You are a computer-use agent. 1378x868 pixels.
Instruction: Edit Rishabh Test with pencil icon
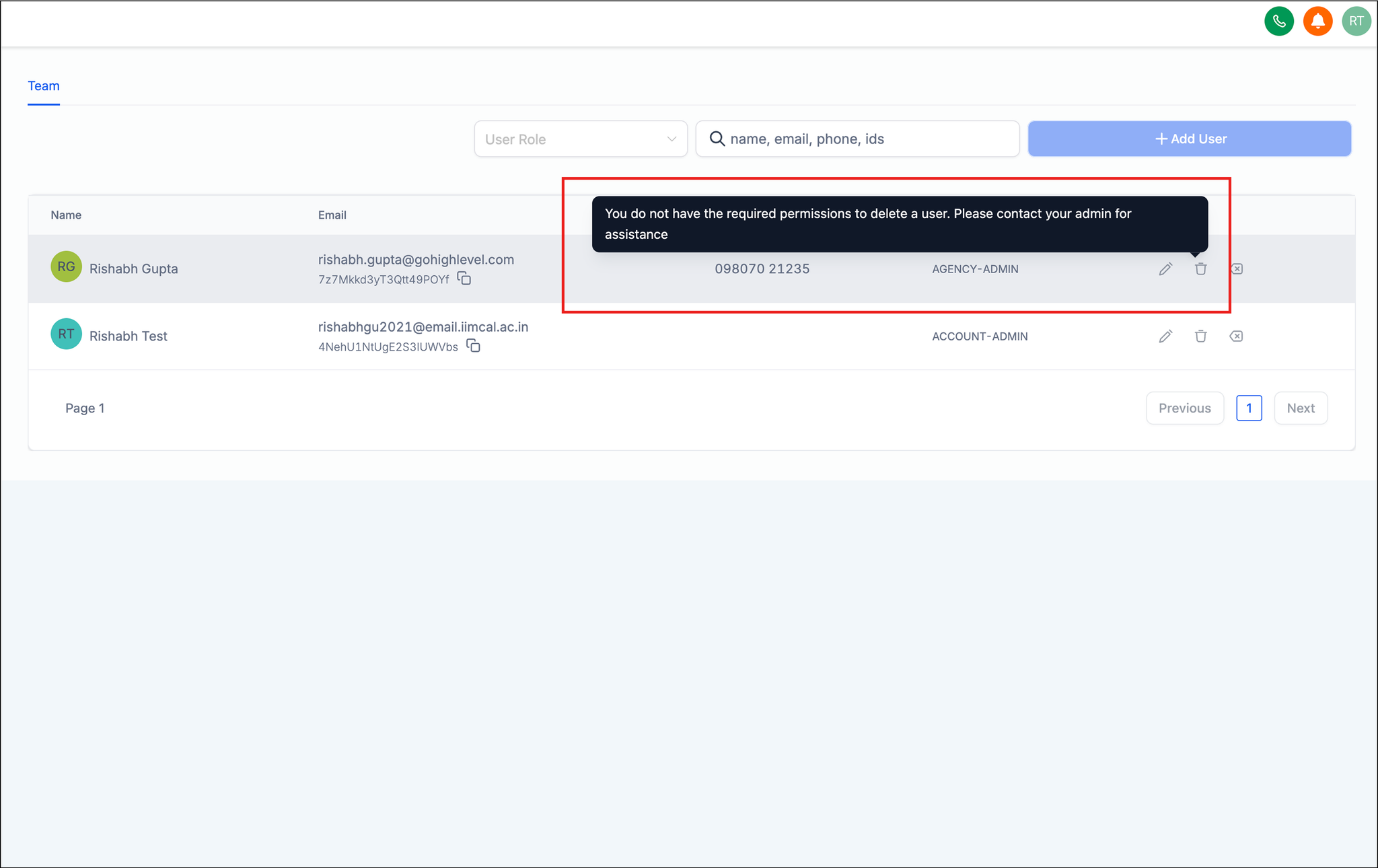[1165, 336]
